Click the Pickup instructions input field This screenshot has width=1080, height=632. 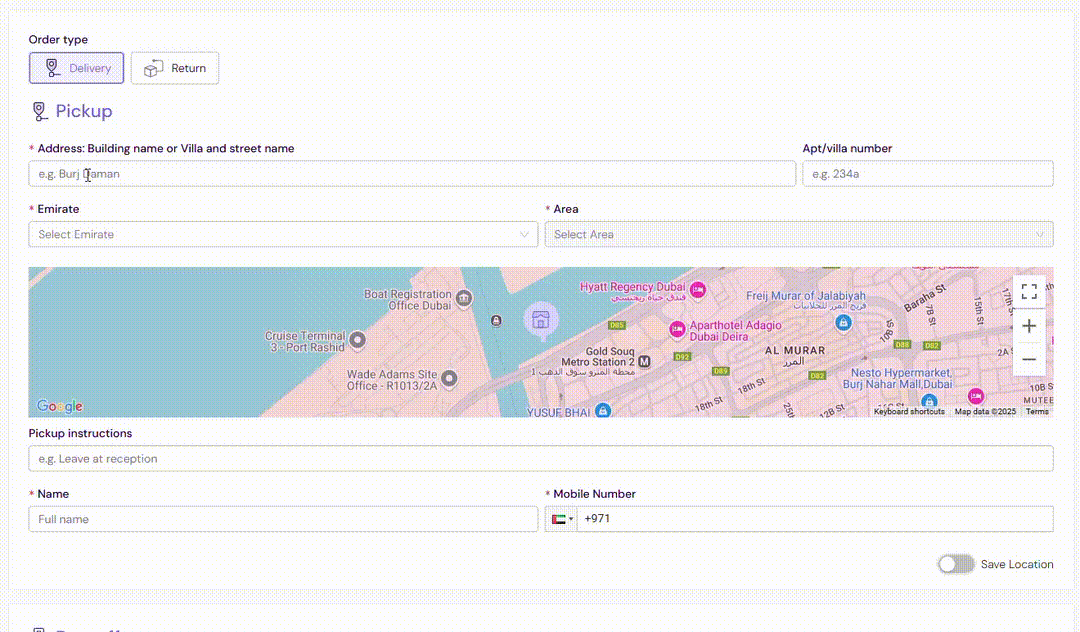[x=541, y=459]
